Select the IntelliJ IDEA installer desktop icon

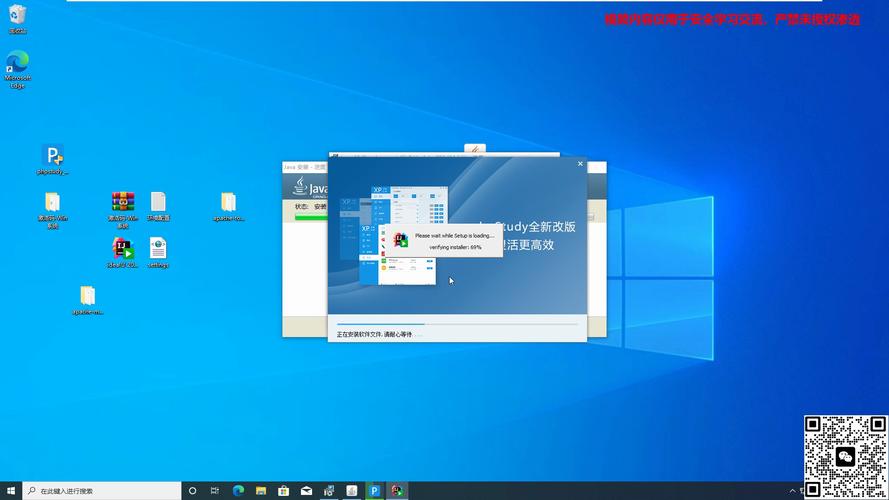[123, 253]
